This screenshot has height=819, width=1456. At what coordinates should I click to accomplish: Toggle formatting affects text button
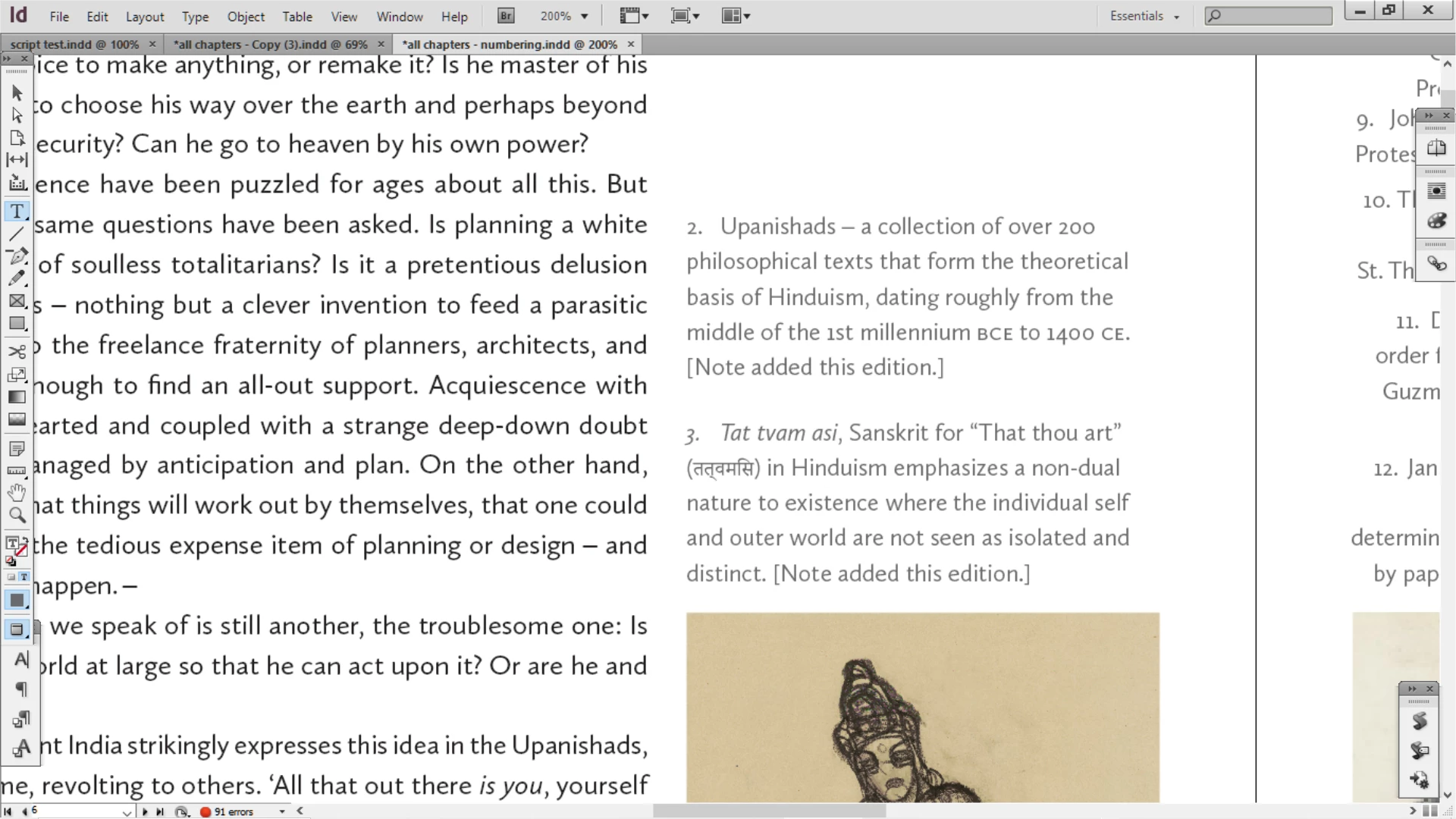(24, 577)
